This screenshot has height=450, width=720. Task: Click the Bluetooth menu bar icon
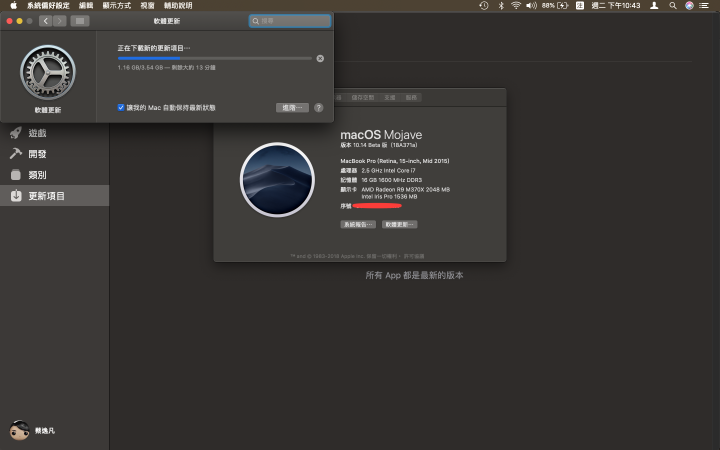click(x=501, y=6)
